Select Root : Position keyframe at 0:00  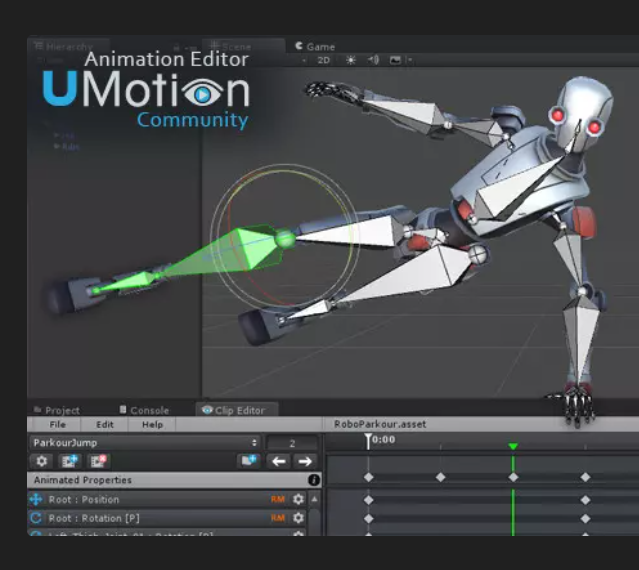pos(368,500)
